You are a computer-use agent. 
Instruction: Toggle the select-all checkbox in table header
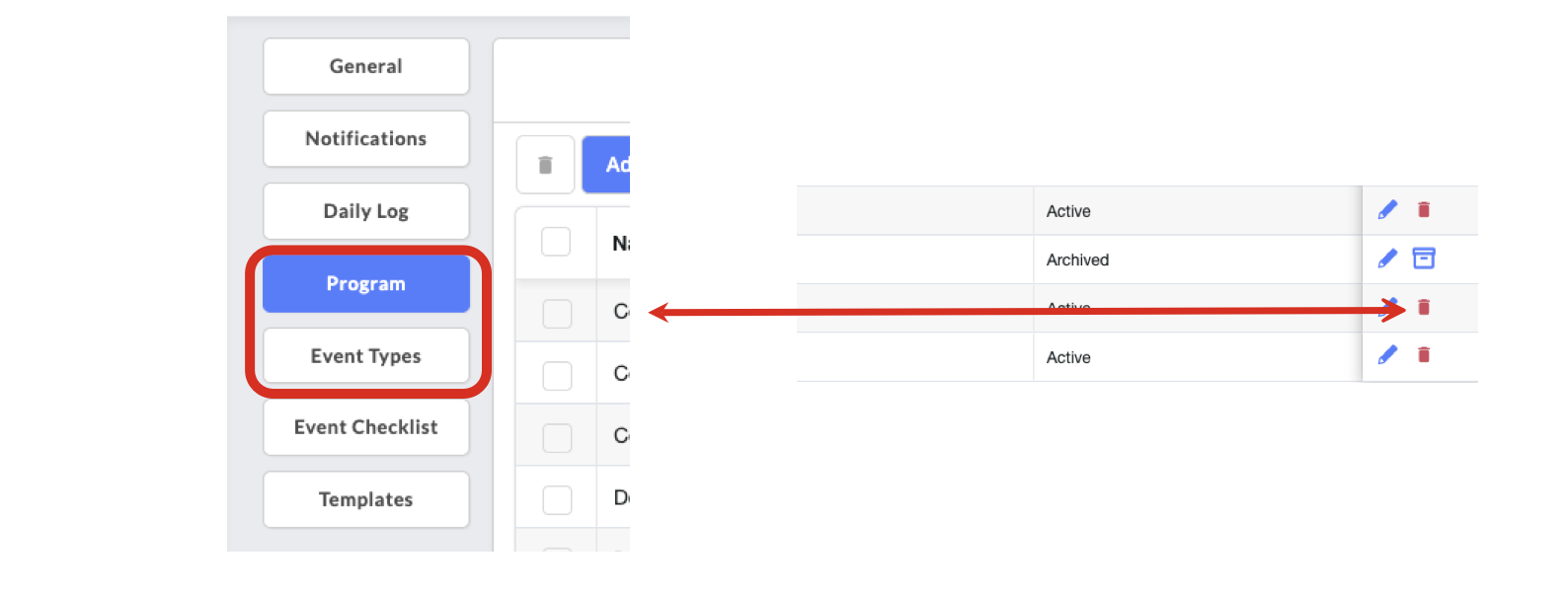[556, 242]
